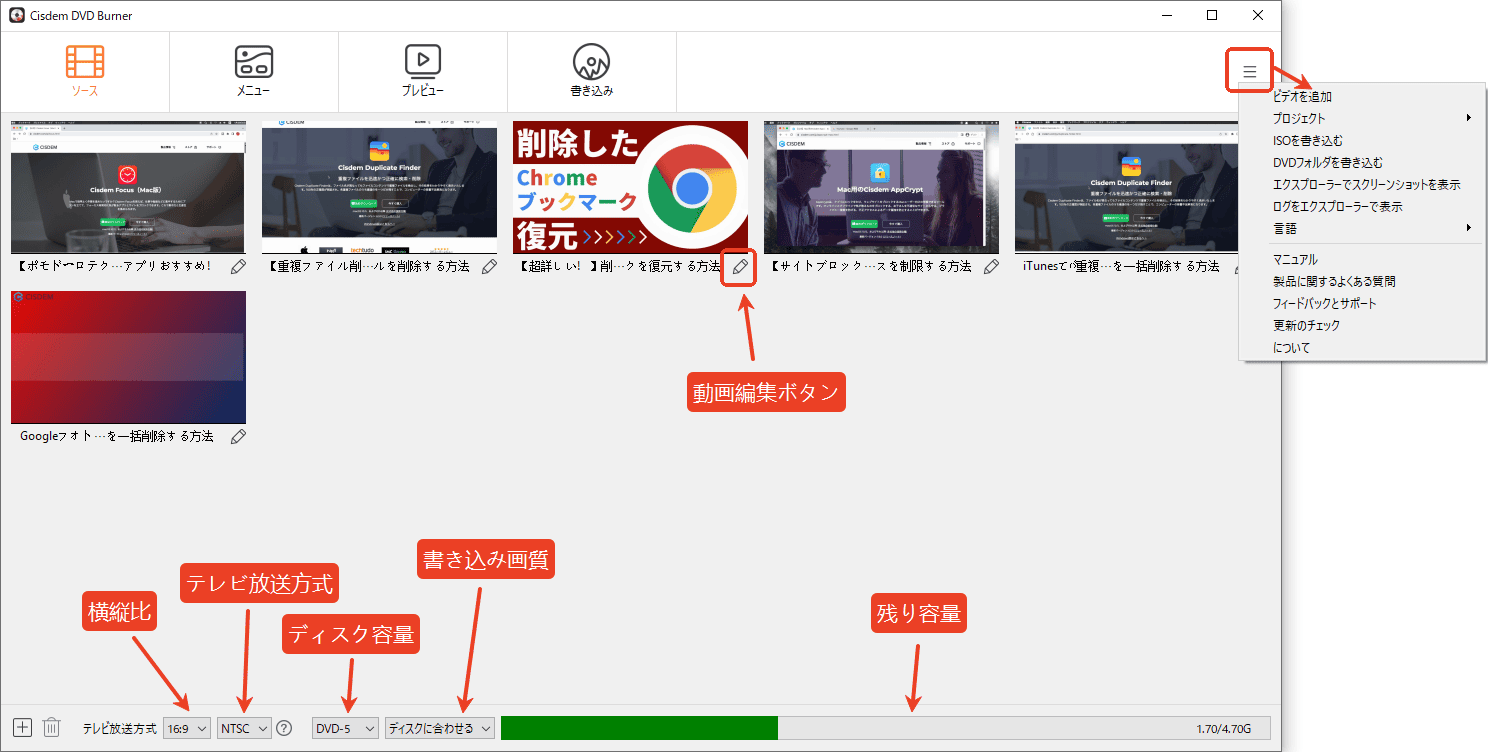
Task: Open the help question mark icon
Action: coord(284,727)
